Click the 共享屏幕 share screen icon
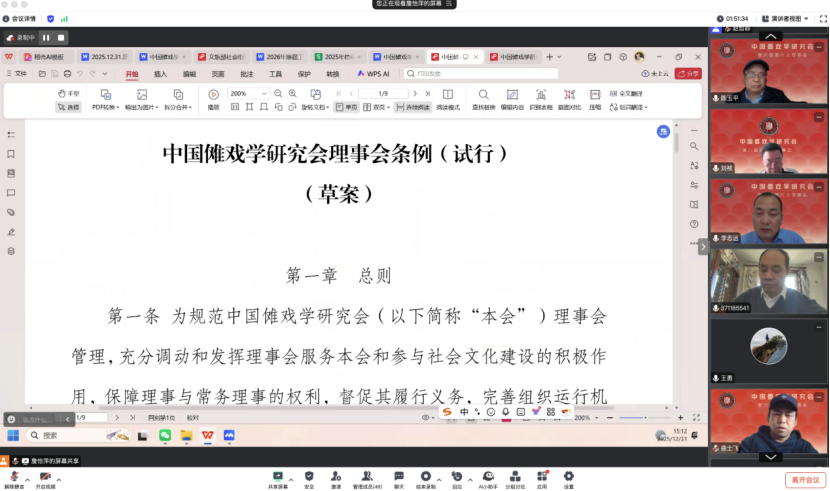 (x=278, y=475)
